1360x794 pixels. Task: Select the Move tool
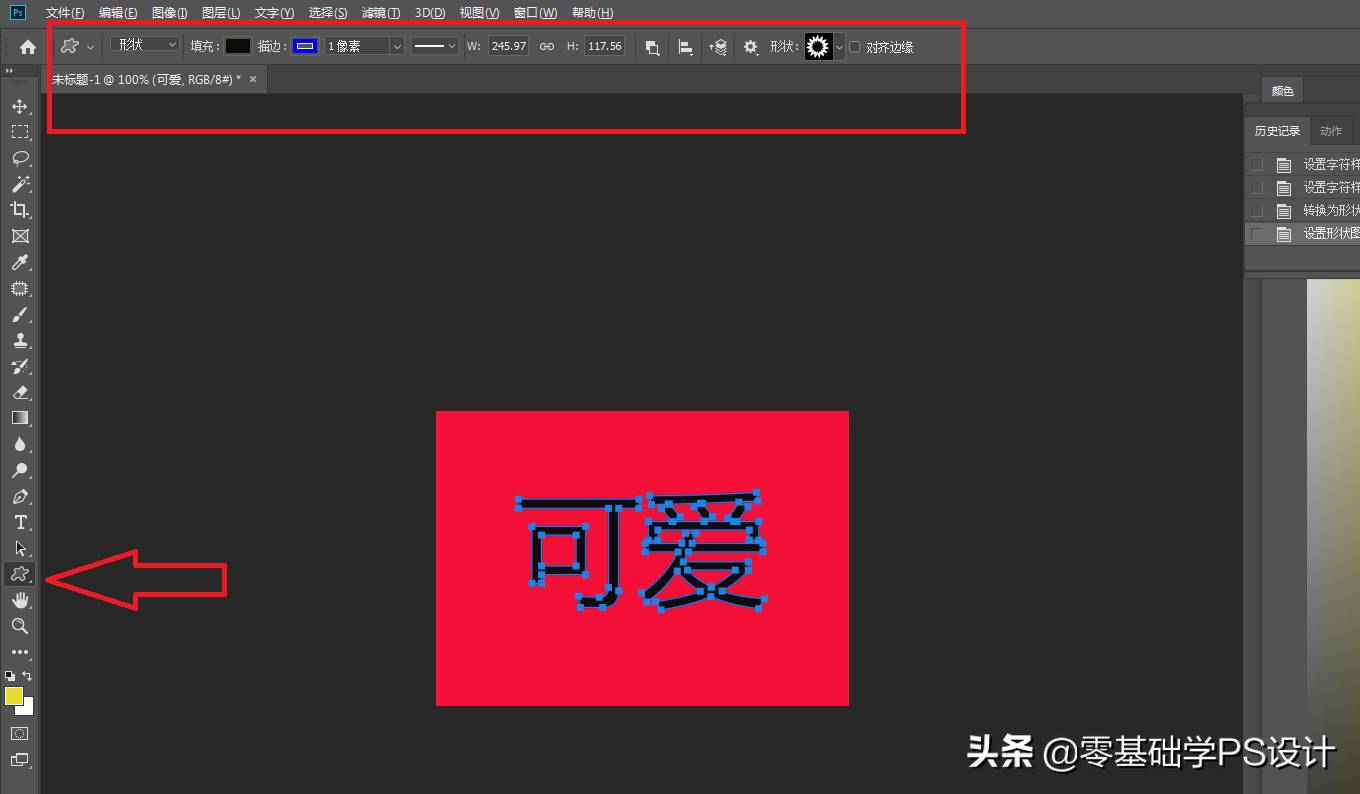point(20,106)
